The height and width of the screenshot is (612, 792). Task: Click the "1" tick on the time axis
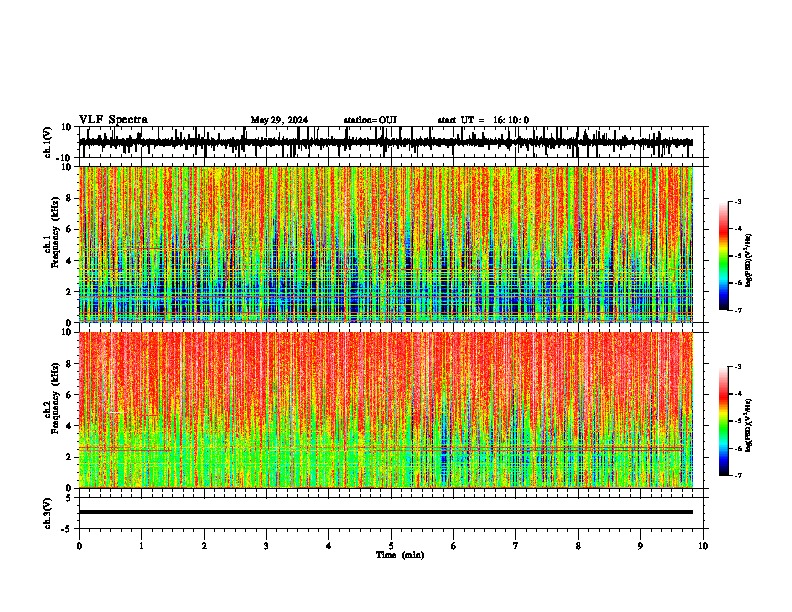pyautogui.click(x=141, y=546)
